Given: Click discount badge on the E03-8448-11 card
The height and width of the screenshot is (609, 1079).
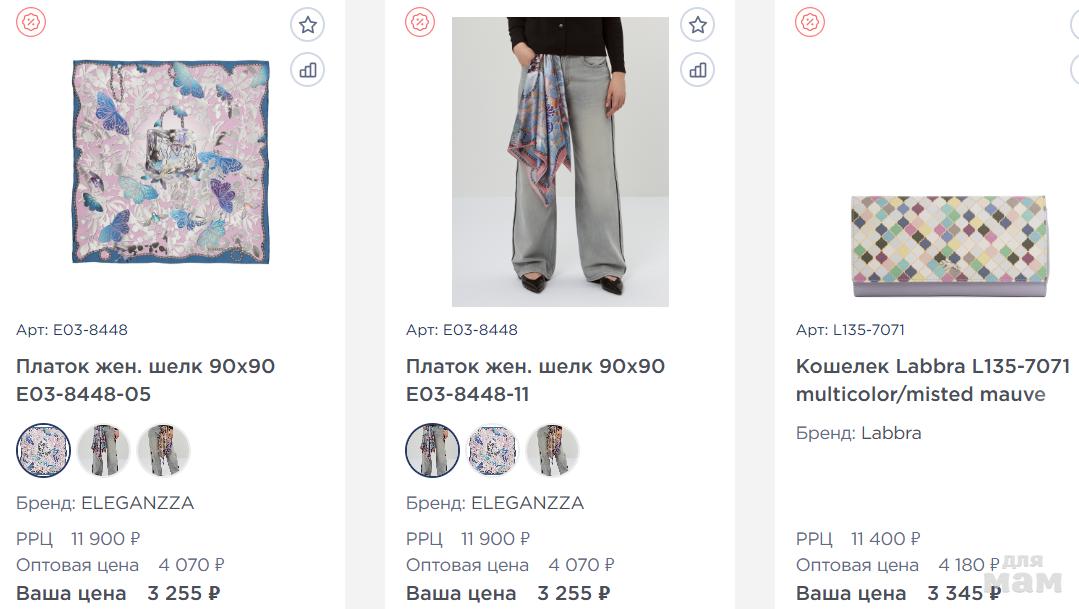Looking at the screenshot, I should (420, 22).
